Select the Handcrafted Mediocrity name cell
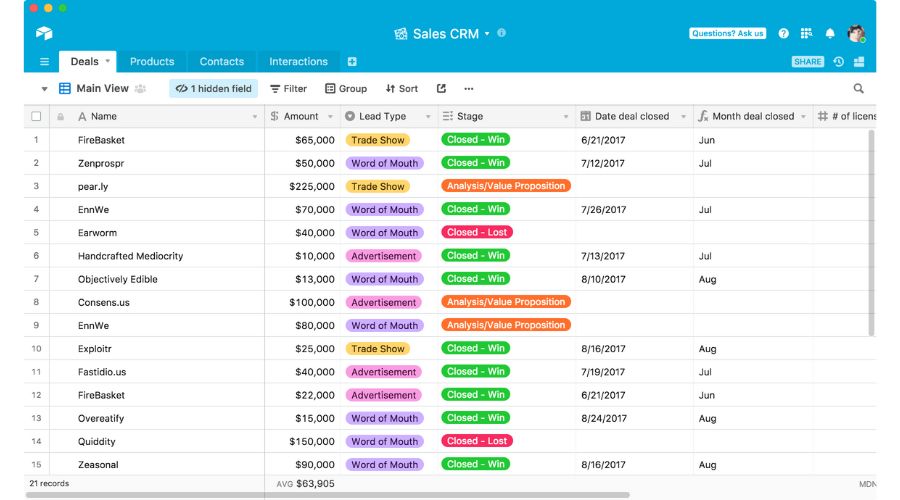 pyautogui.click(x=157, y=256)
